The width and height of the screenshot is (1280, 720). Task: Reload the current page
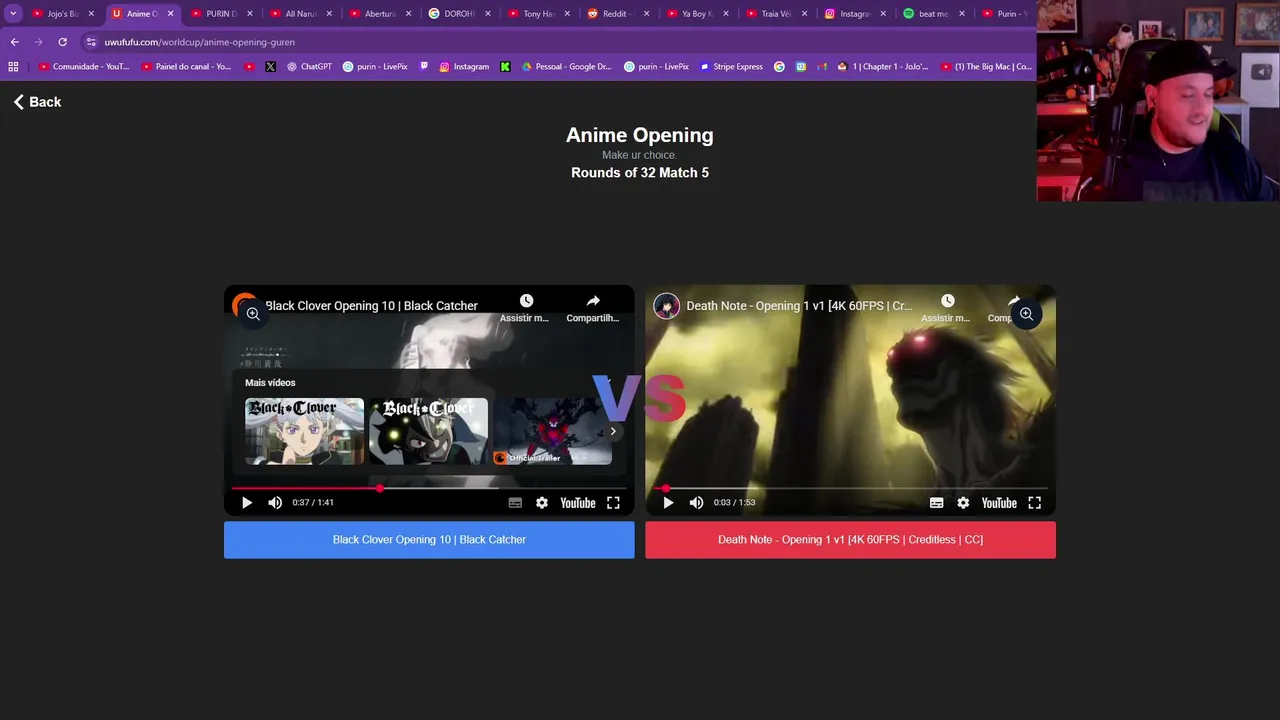[x=62, y=42]
